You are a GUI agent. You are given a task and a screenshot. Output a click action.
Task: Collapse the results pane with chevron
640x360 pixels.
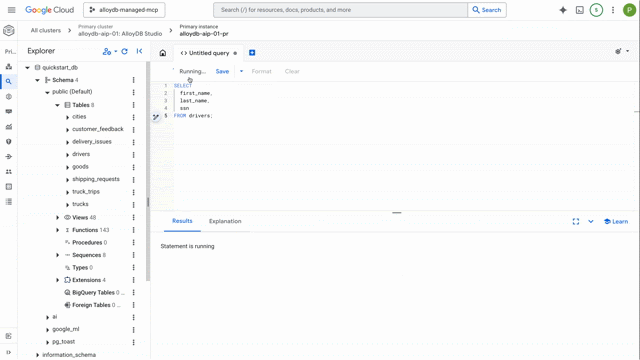click(591, 221)
